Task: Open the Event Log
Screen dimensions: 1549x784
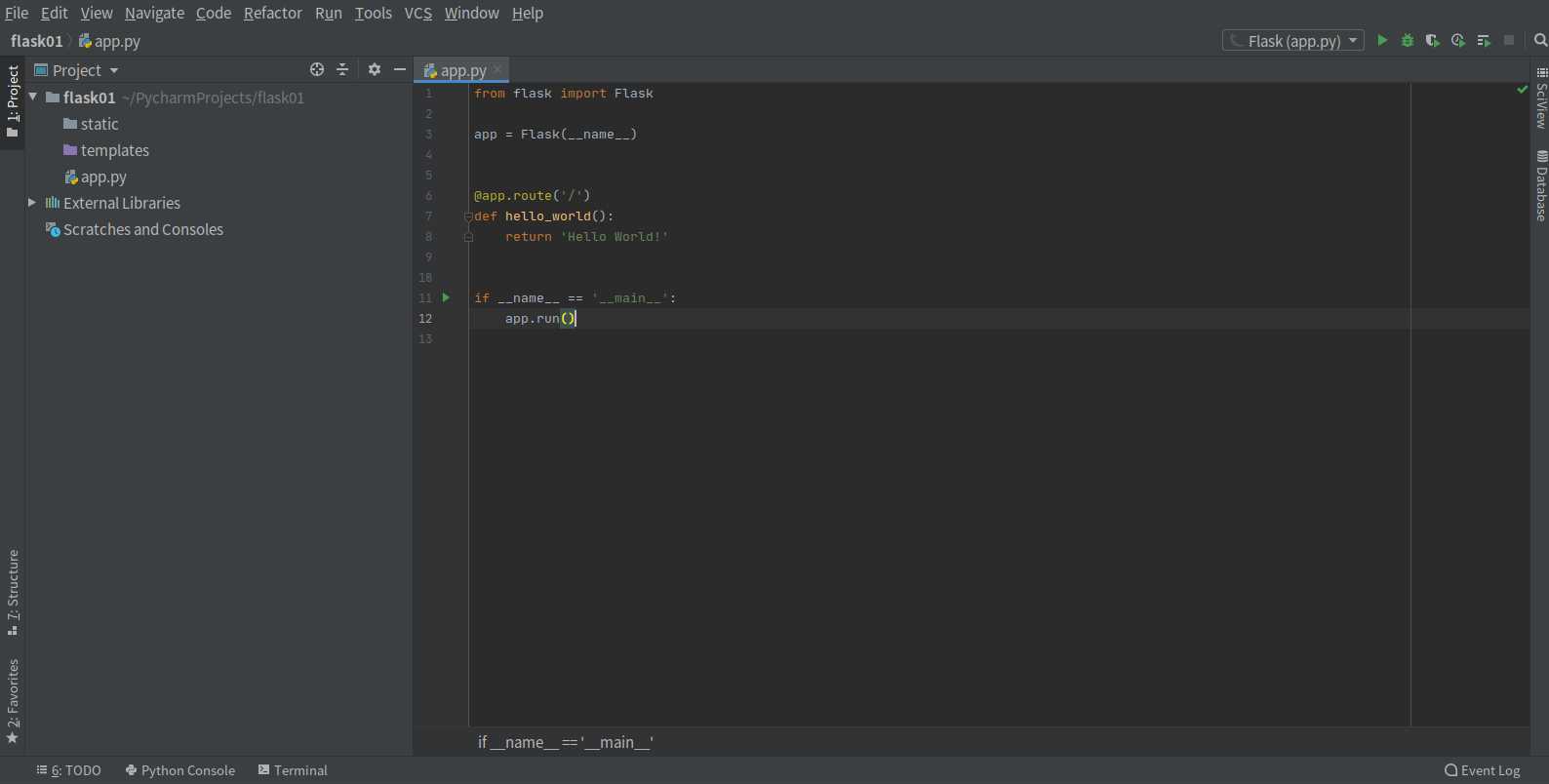Action: [1483, 770]
